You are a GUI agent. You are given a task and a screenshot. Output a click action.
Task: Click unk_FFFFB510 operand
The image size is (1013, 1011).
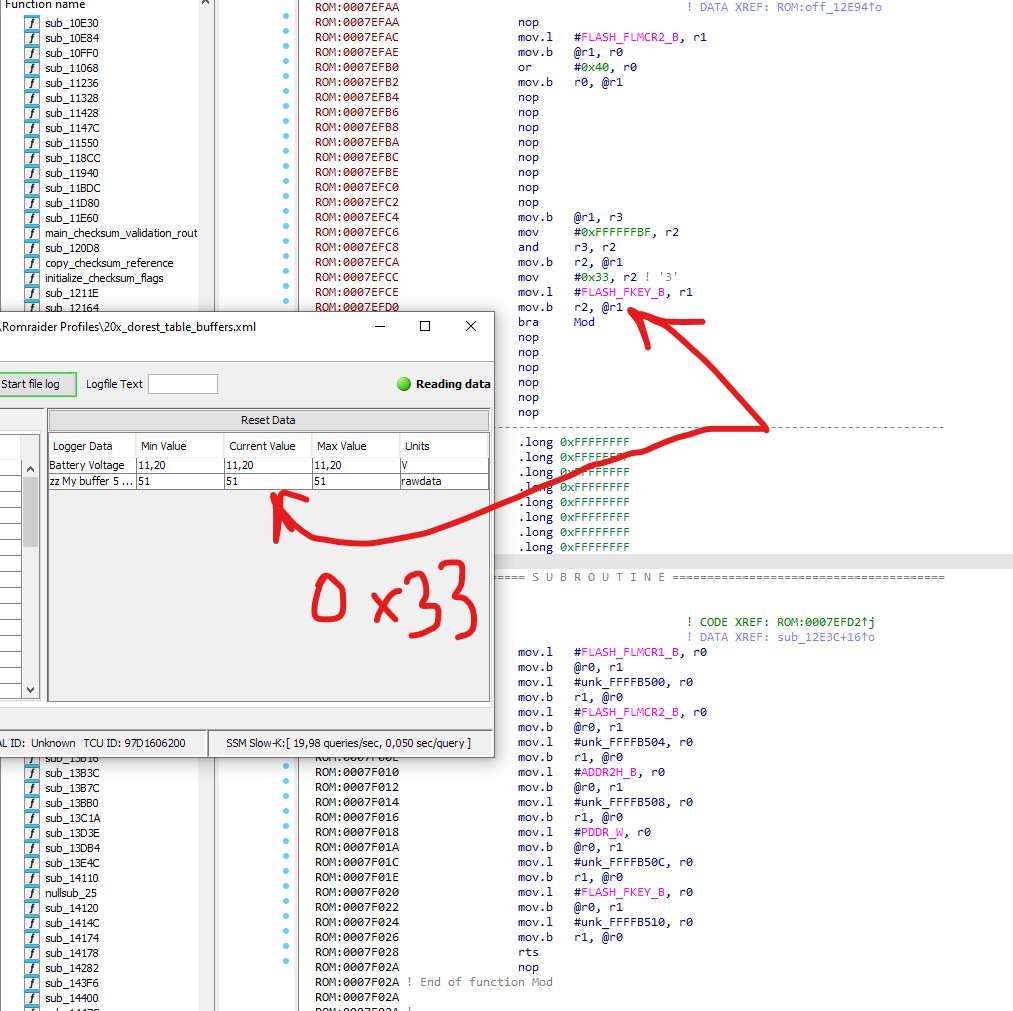626,922
